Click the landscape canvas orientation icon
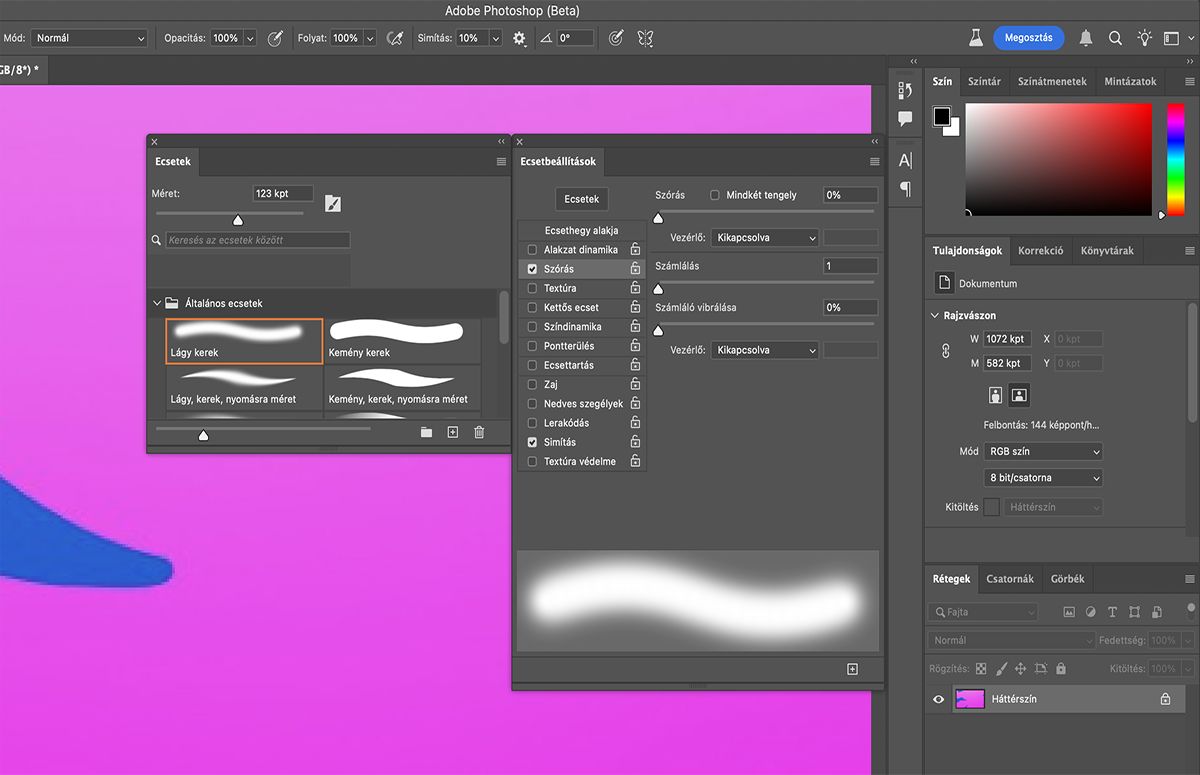1200x775 pixels. [x=1019, y=395]
